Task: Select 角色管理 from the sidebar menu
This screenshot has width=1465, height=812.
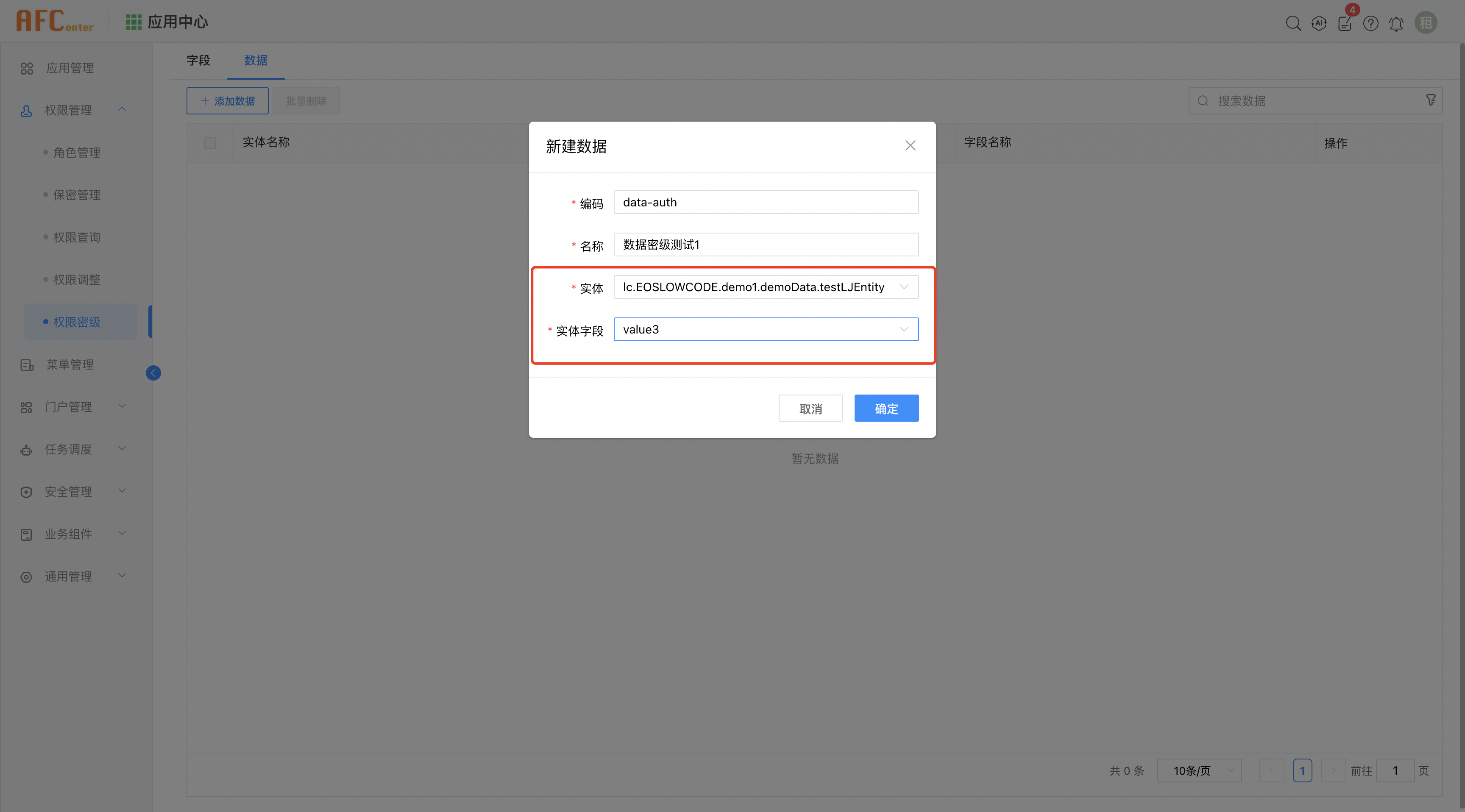Action: point(77,152)
